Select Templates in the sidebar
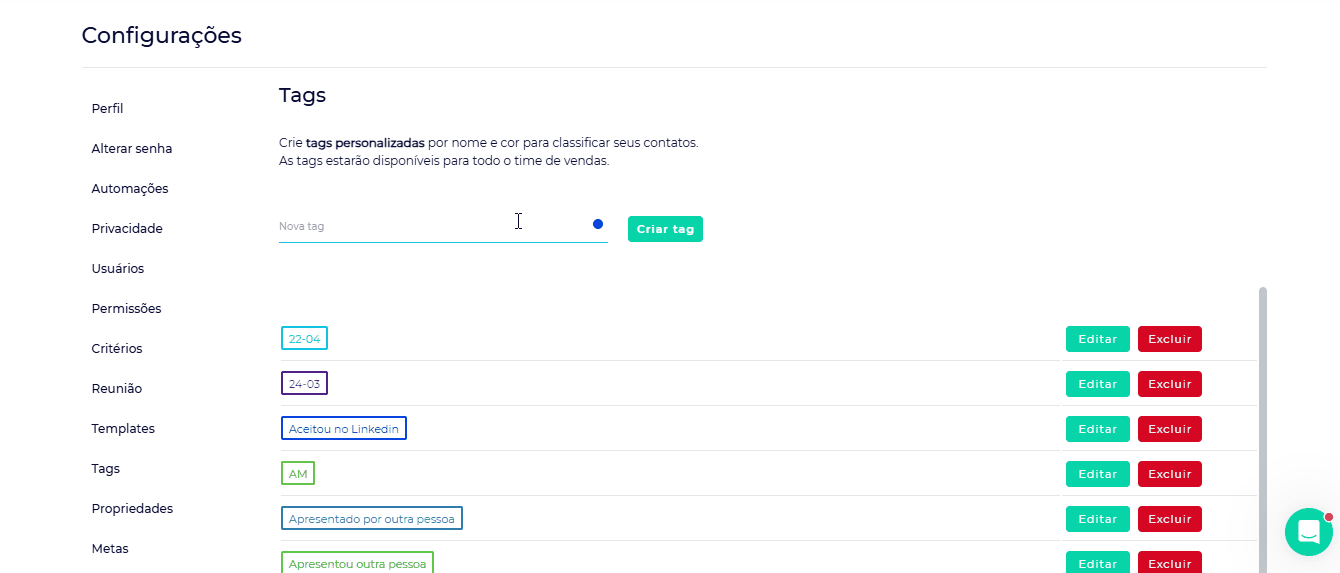The width and height of the screenshot is (1340, 573). tap(123, 429)
